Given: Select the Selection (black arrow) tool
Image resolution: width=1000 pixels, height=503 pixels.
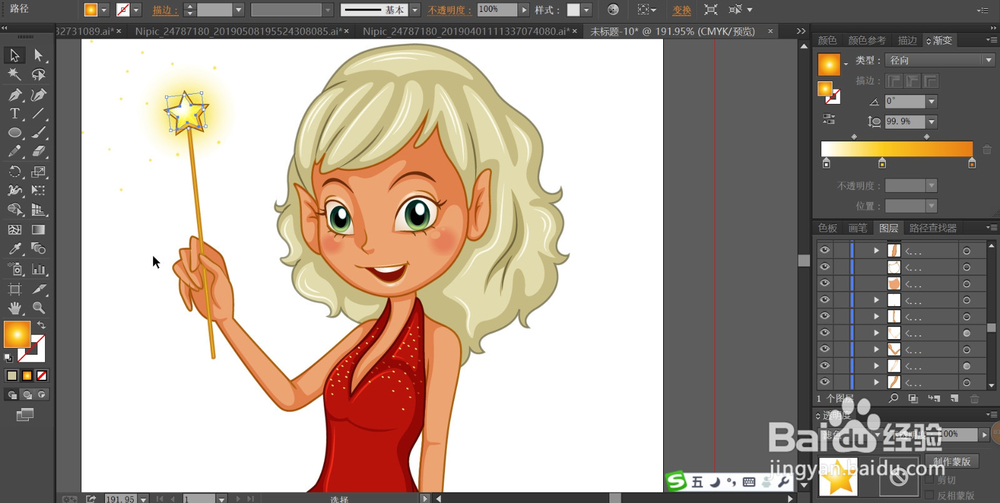Looking at the screenshot, I should [15, 55].
